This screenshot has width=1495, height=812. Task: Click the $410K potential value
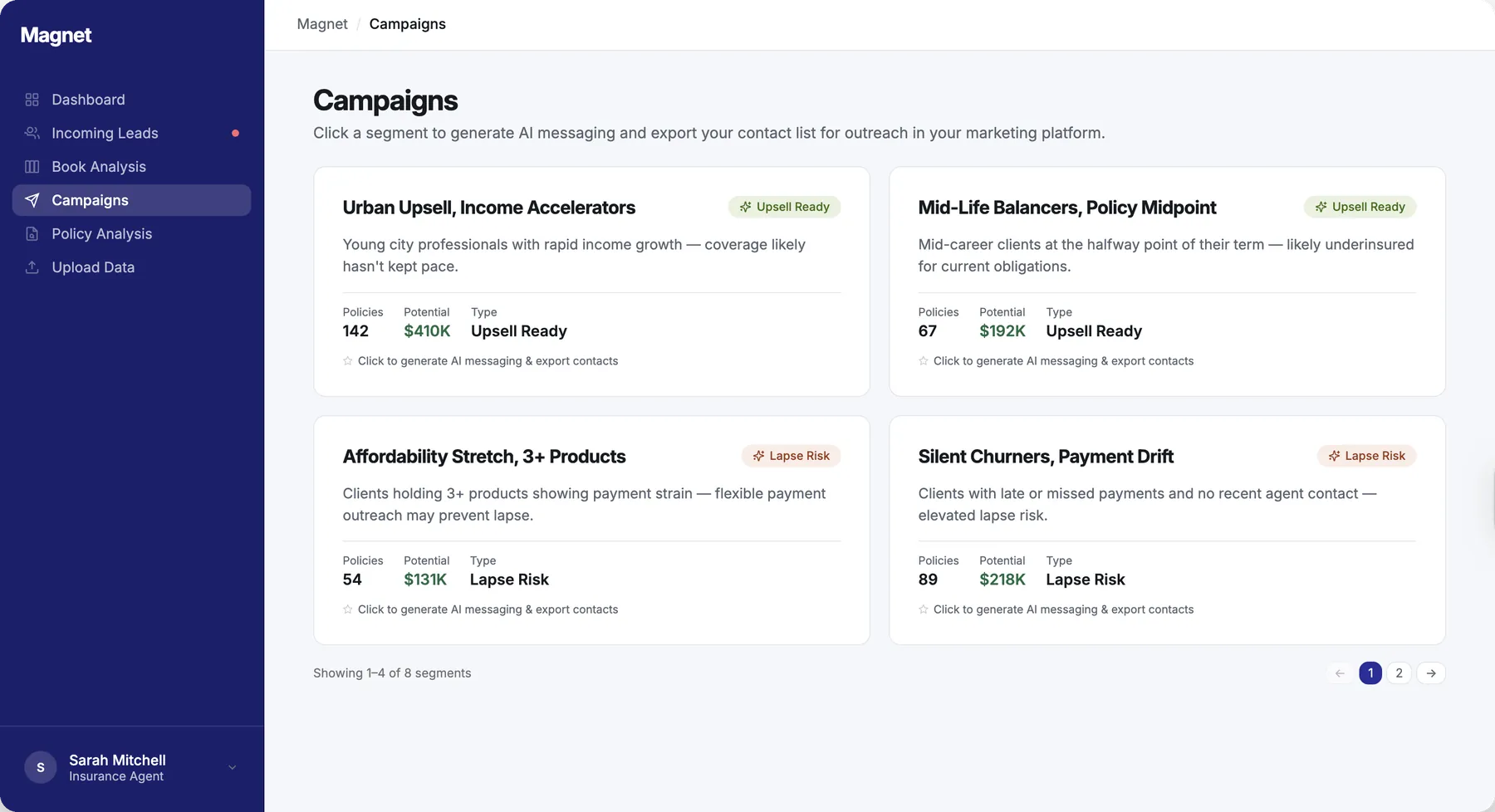coord(427,331)
